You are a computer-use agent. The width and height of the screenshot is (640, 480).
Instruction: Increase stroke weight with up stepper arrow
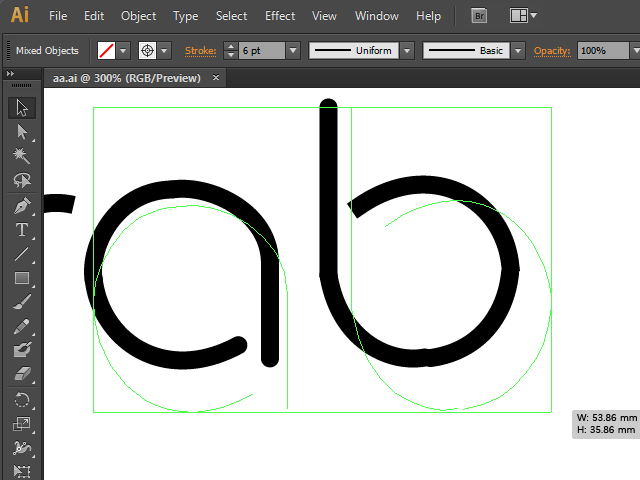pyautogui.click(x=231, y=47)
